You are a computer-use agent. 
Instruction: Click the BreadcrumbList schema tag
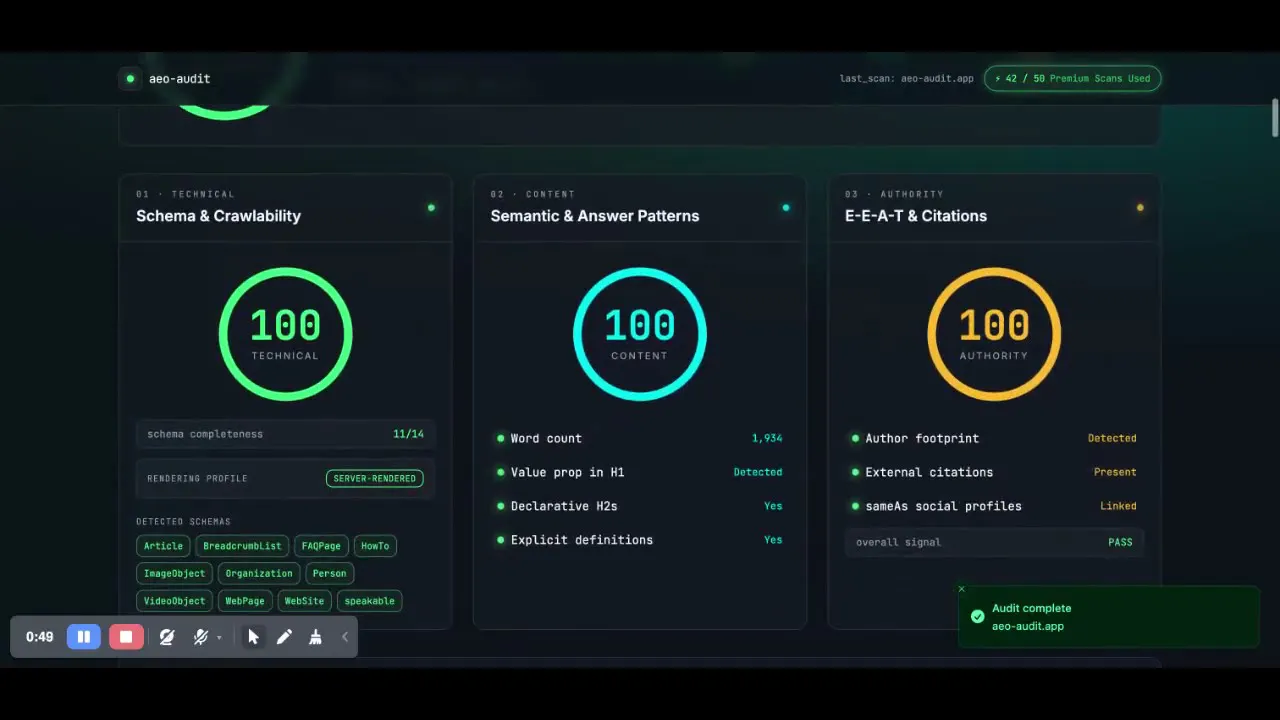point(242,546)
